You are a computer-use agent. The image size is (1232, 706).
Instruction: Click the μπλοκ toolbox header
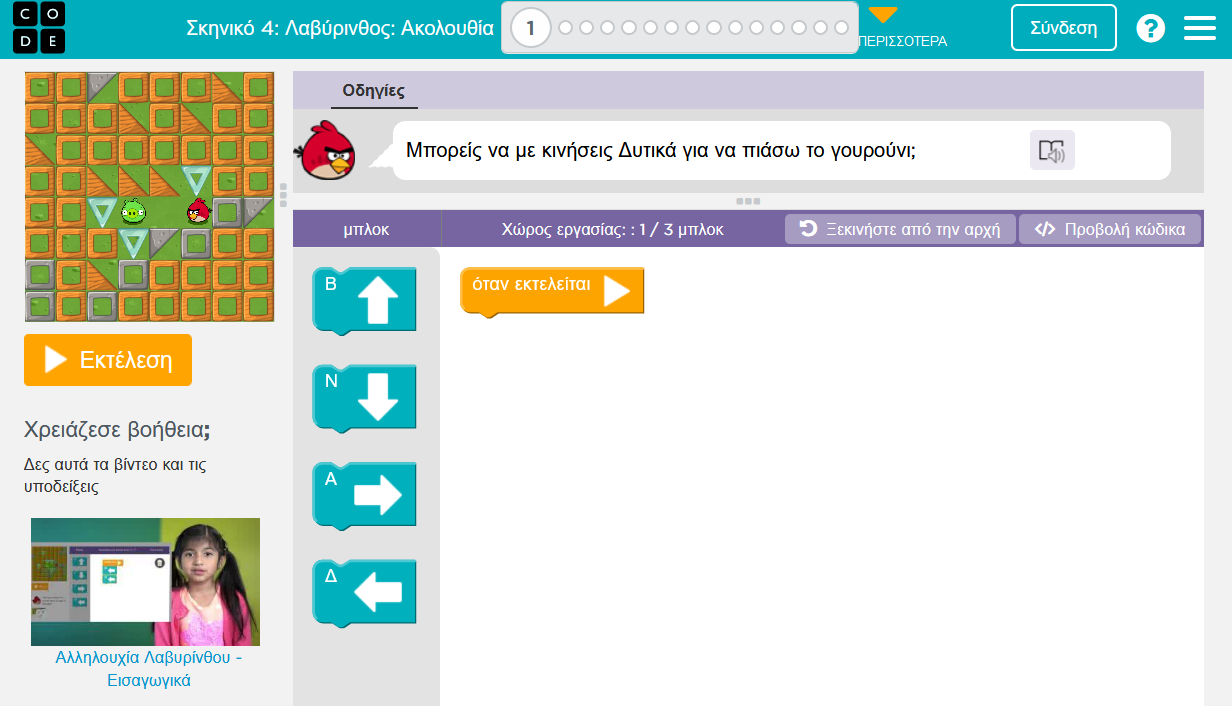point(366,230)
